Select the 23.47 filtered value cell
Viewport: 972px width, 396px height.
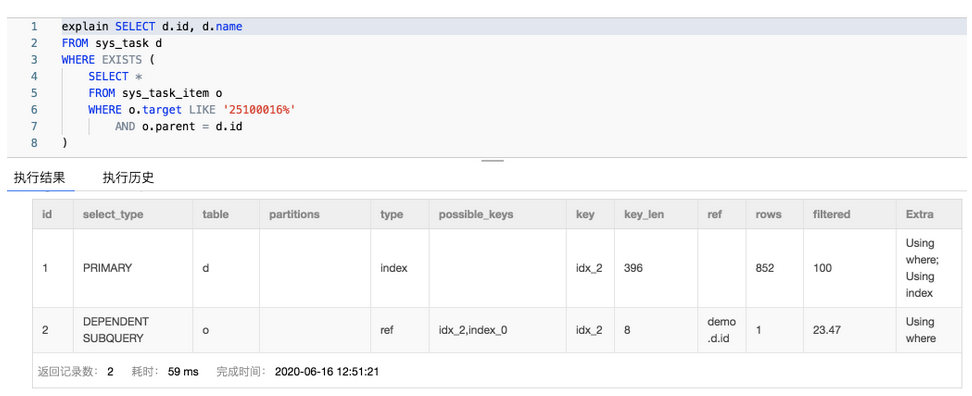pos(826,330)
